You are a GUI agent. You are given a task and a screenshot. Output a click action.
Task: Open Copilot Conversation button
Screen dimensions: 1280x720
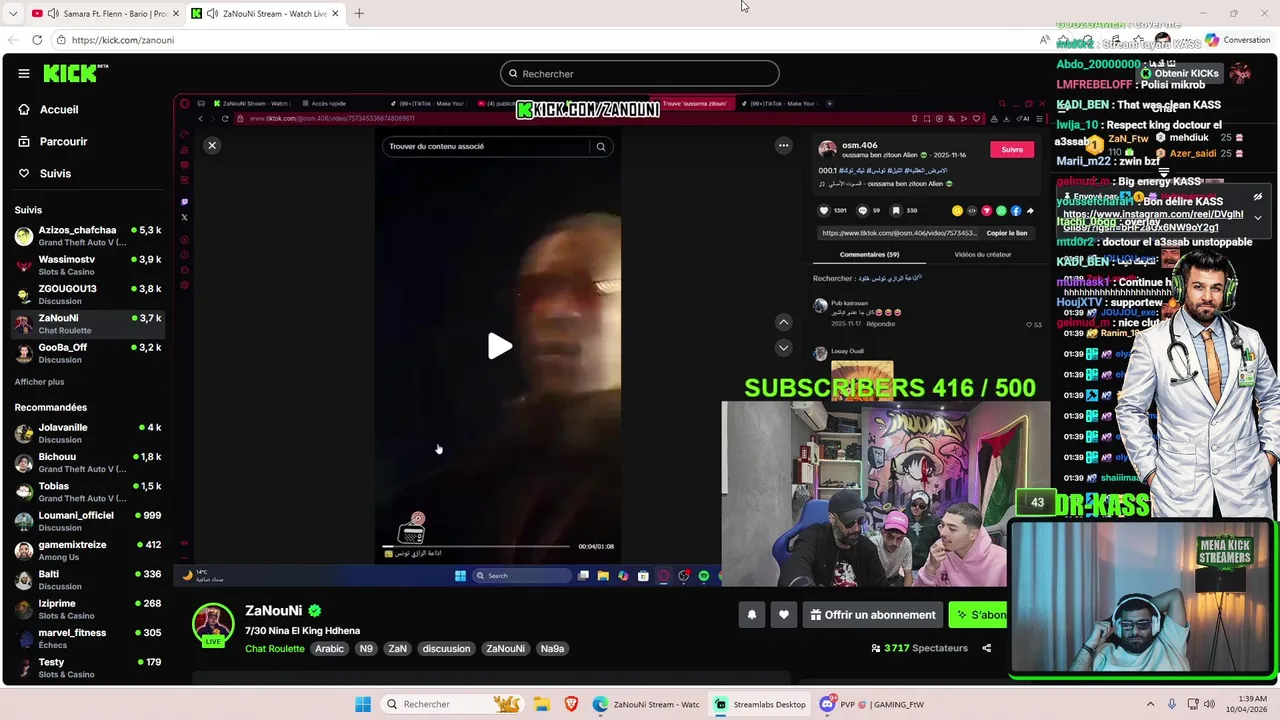click(x=1237, y=40)
